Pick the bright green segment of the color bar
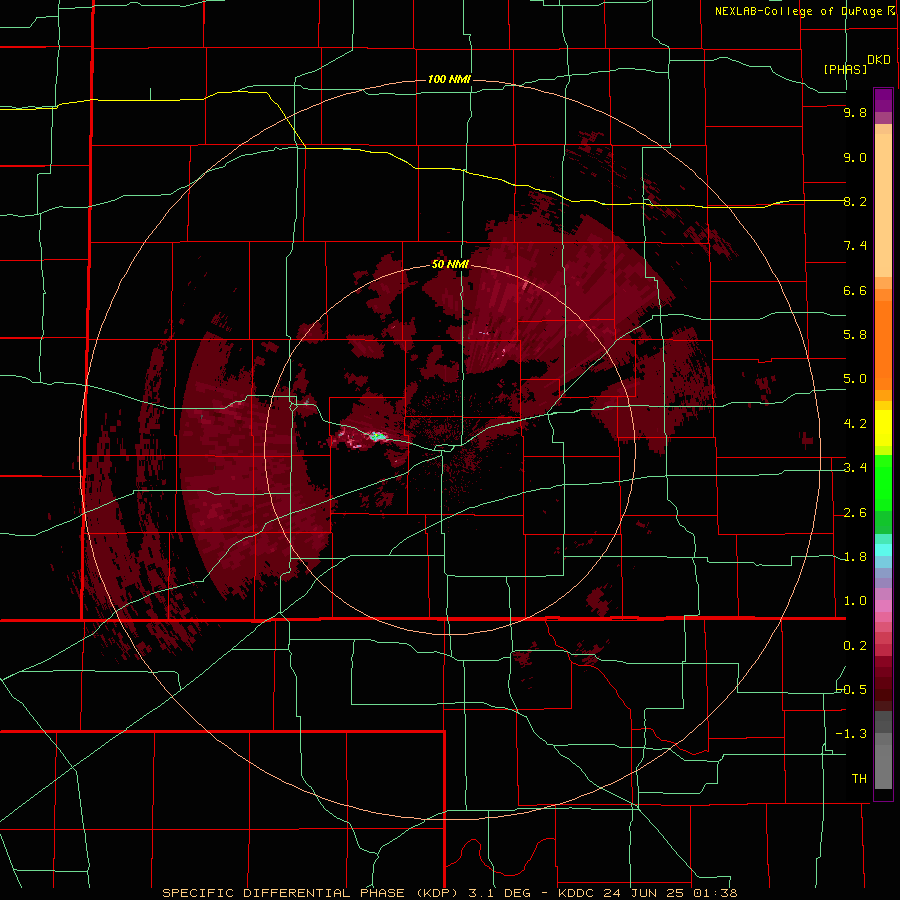This screenshot has height=900, width=900. pos(883,483)
